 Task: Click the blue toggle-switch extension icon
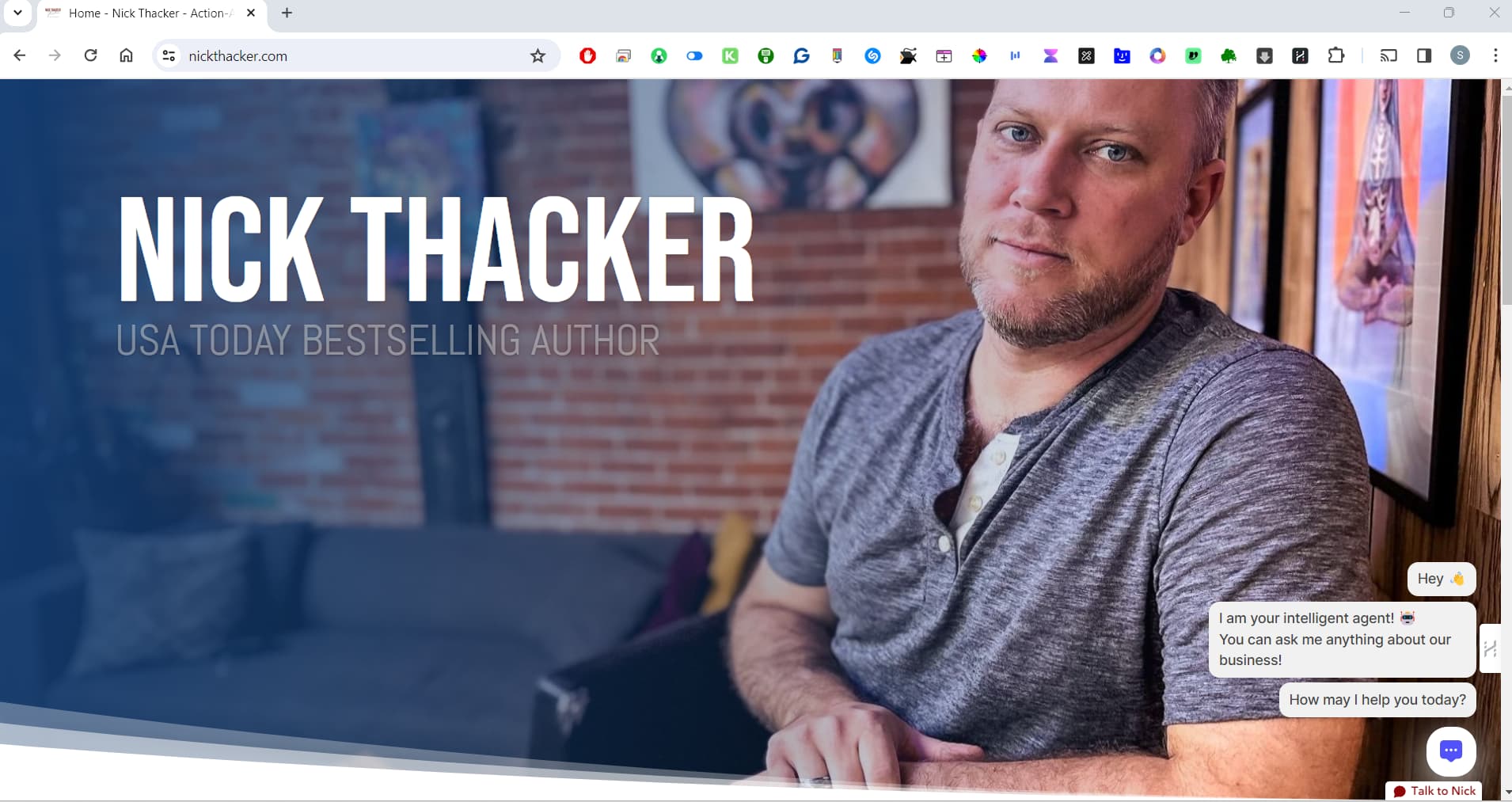pyautogui.click(x=694, y=55)
